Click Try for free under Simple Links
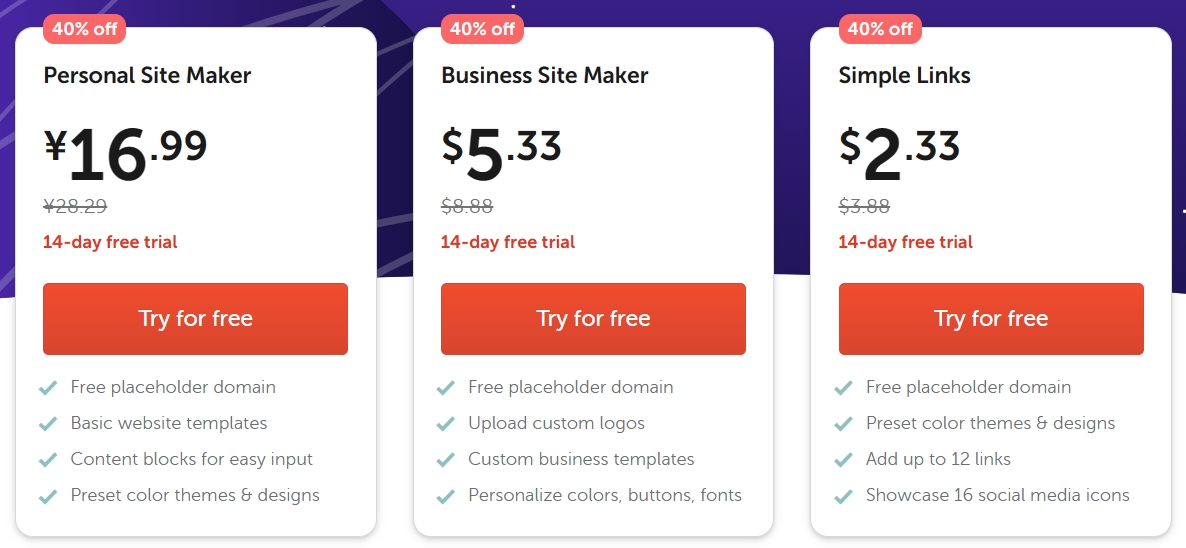This screenshot has height=548, width=1186. click(991, 318)
